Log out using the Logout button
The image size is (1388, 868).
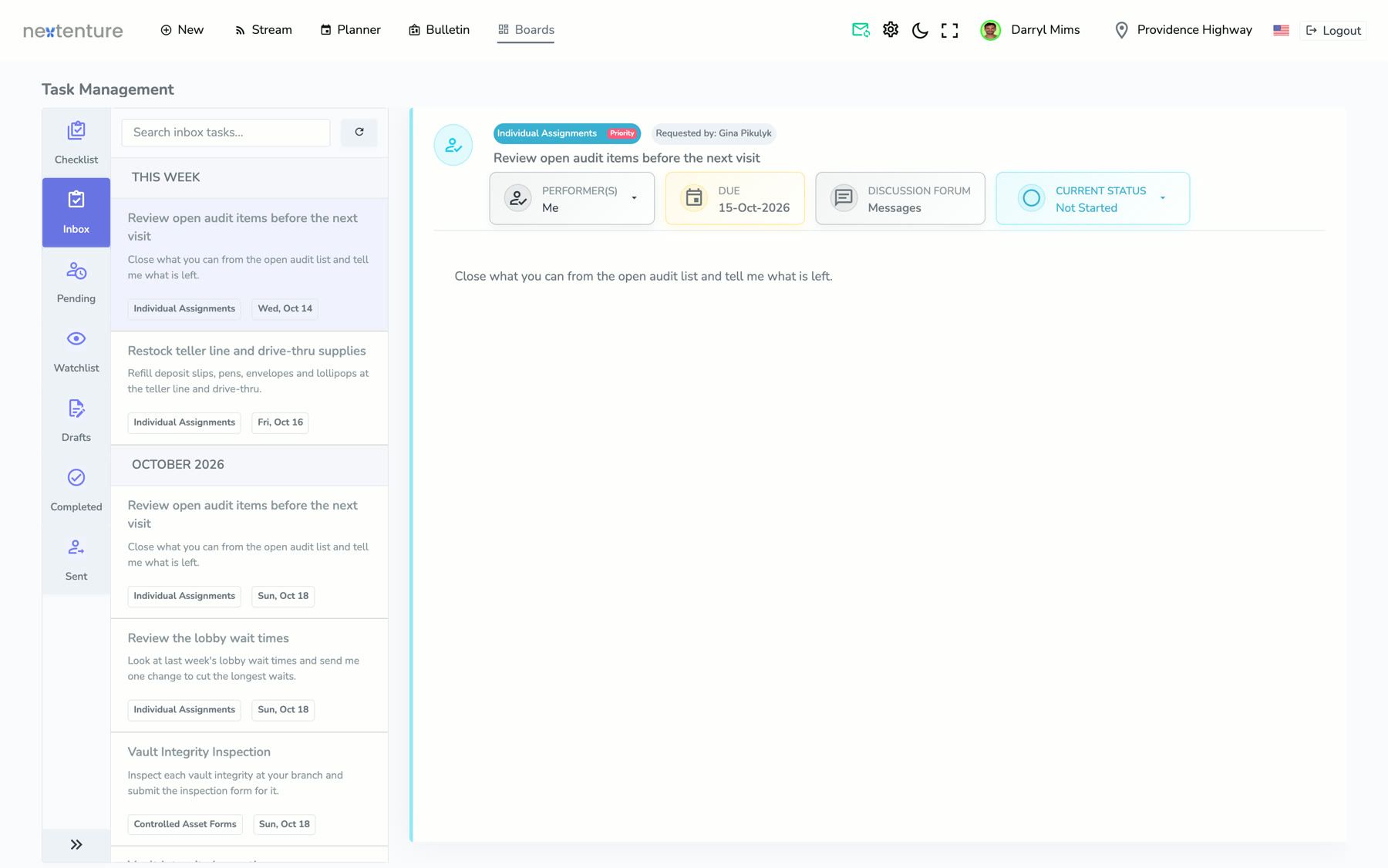[1333, 30]
